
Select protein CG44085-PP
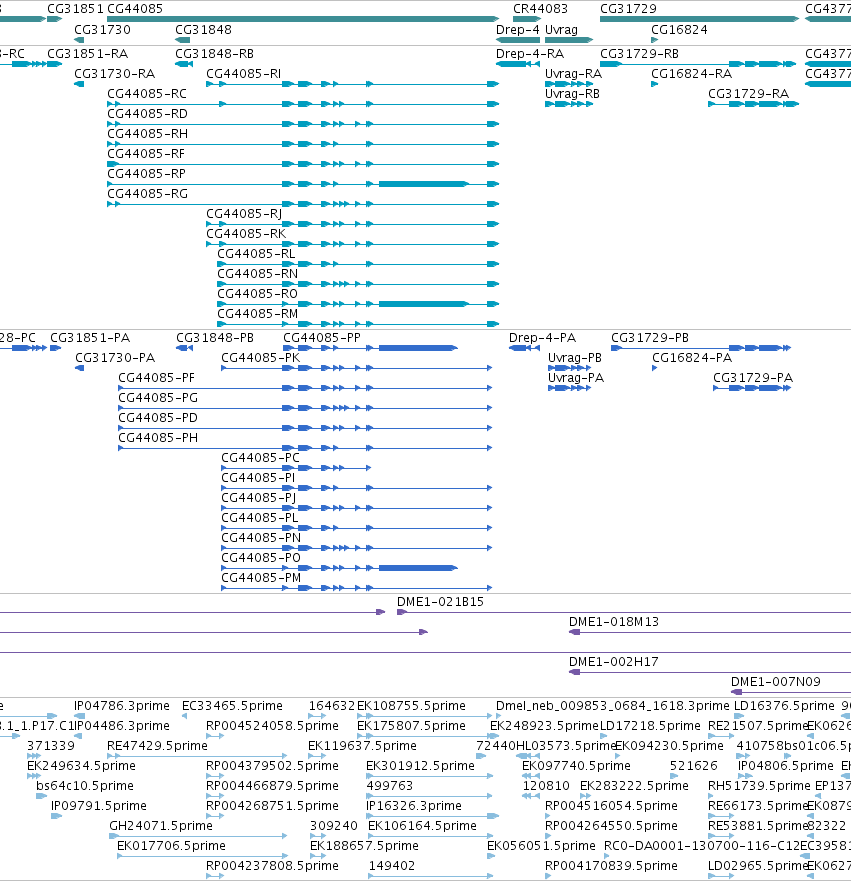click(x=322, y=338)
